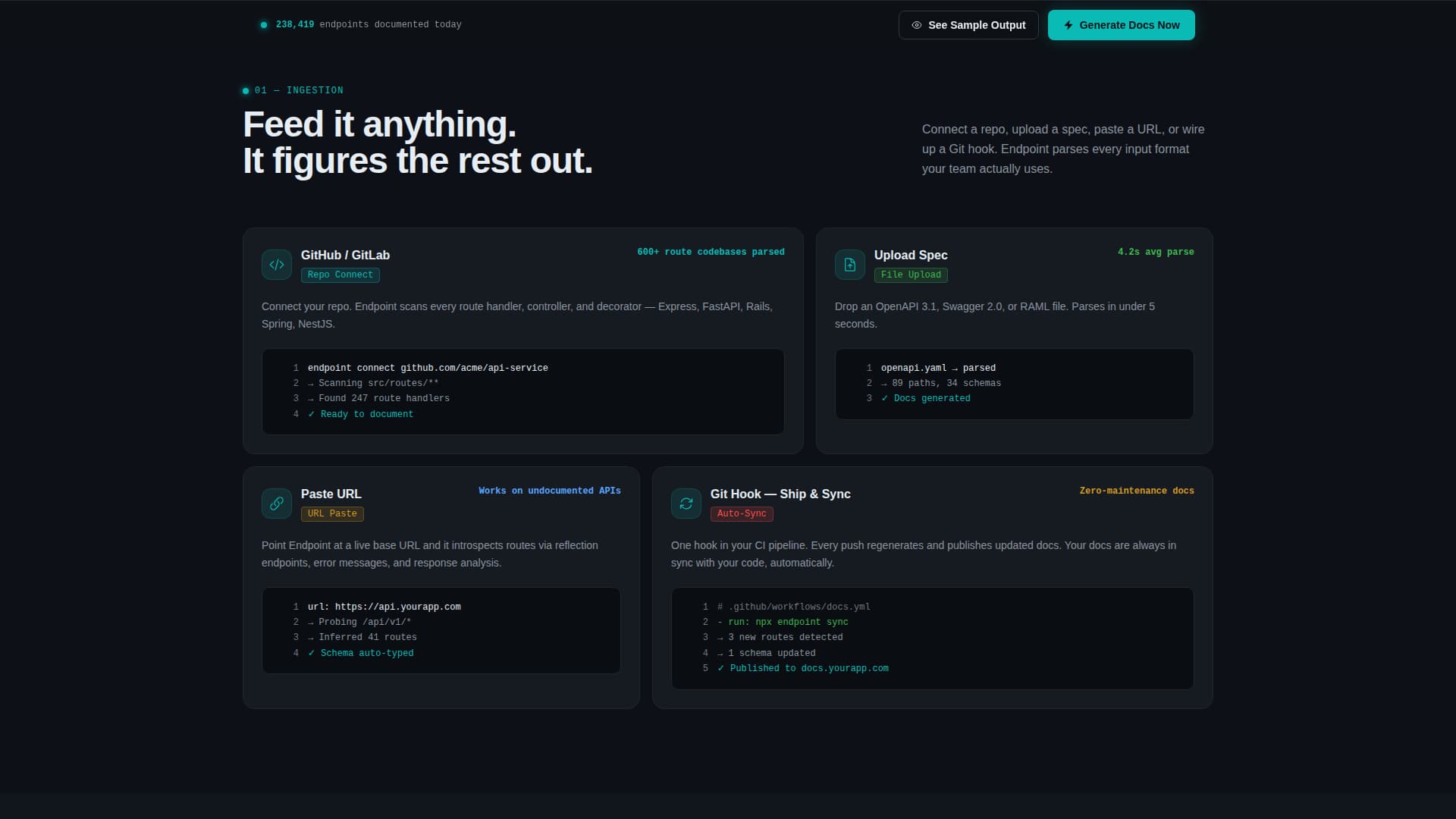The width and height of the screenshot is (1456, 819).
Task: Click the 'Inferred 41 routes' line
Action: (x=362, y=637)
